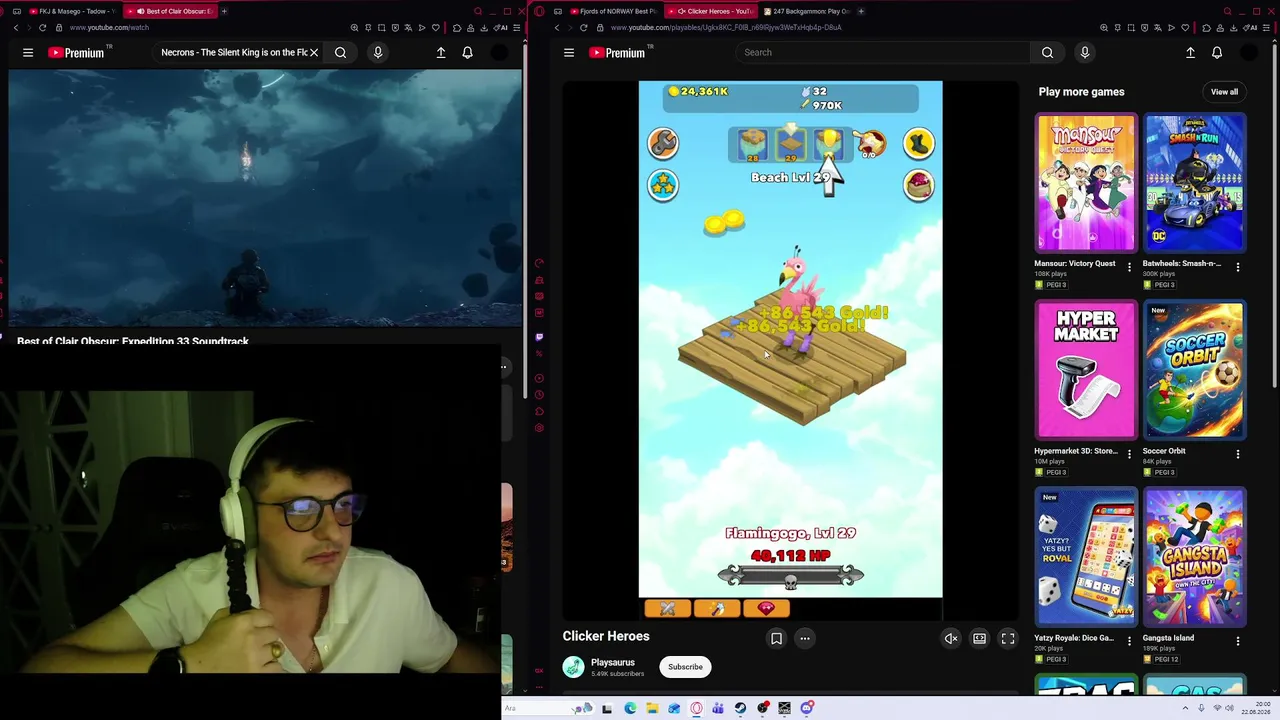Click the YouTube Premium logo in left window
The image size is (1280, 720).
(x=77, y=52)
